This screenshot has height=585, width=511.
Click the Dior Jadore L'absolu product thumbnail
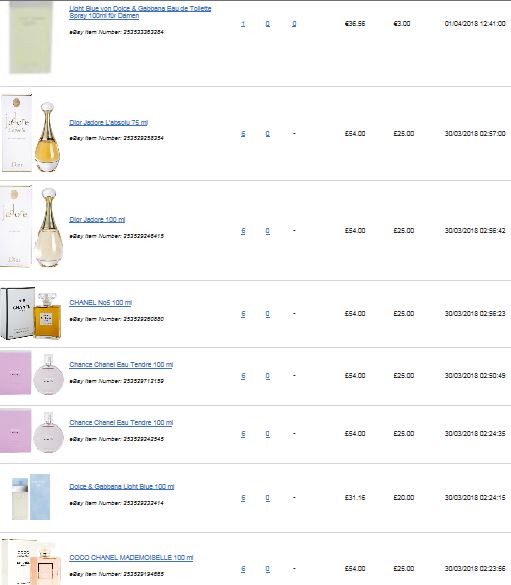coord(31,134)
